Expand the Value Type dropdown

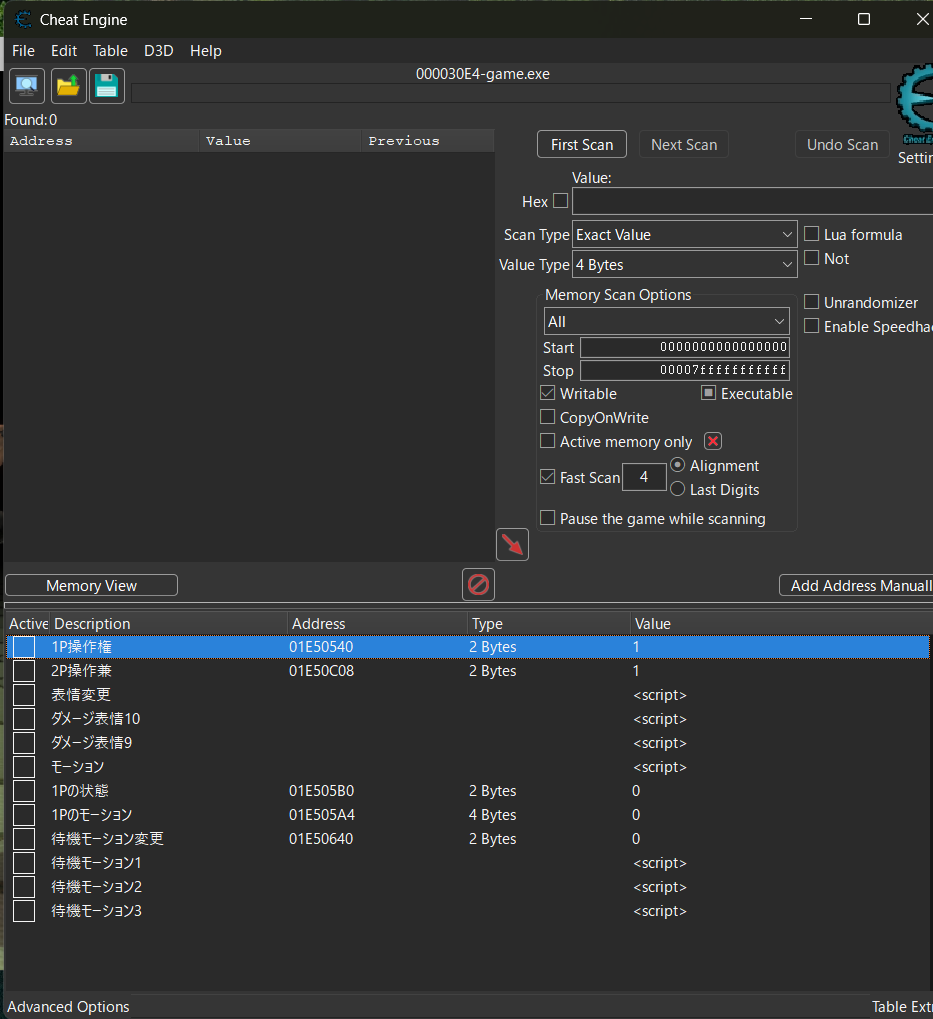pos(684,265)
